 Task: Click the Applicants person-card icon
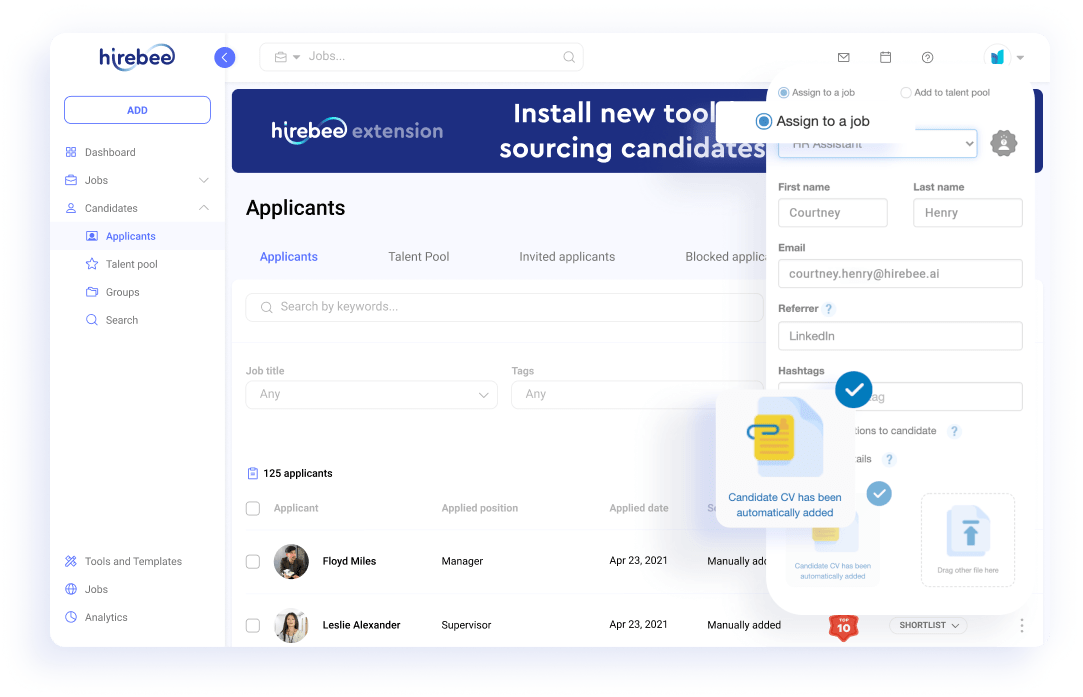point(91,236)
